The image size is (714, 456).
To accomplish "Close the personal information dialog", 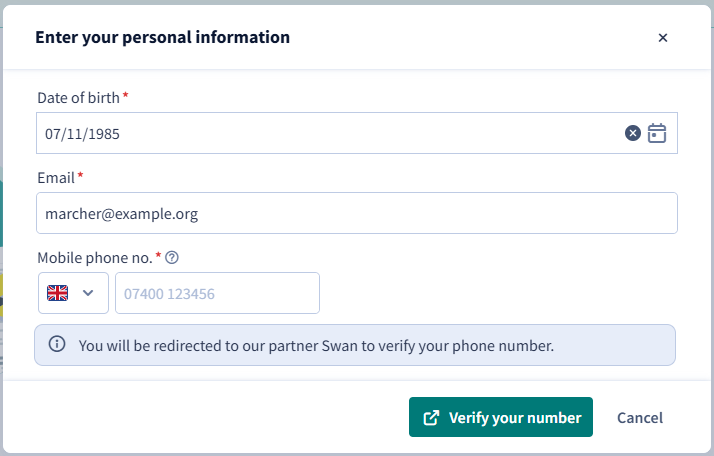I will click(x=663, y=38).
